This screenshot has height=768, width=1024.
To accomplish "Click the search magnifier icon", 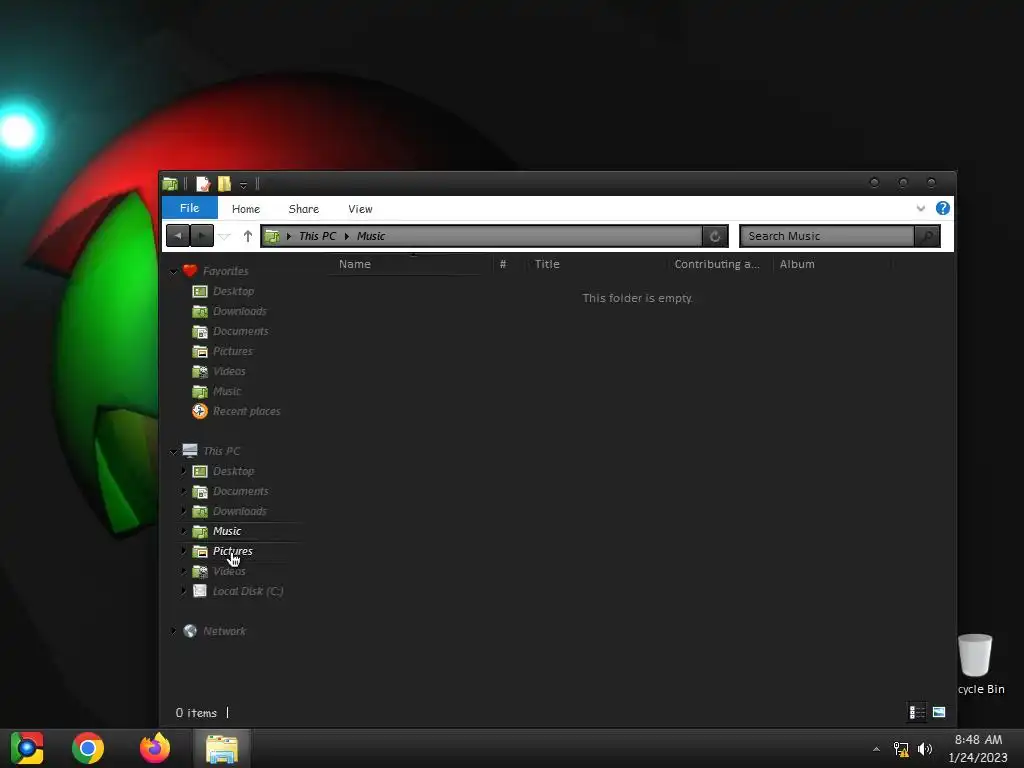I will (927, 236).
